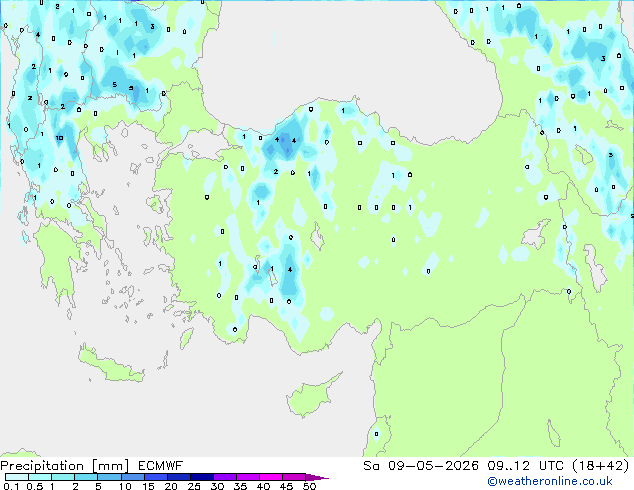Click the legend value '50'
Viewport: 634px width, 490px height.
tap(309, 486)
